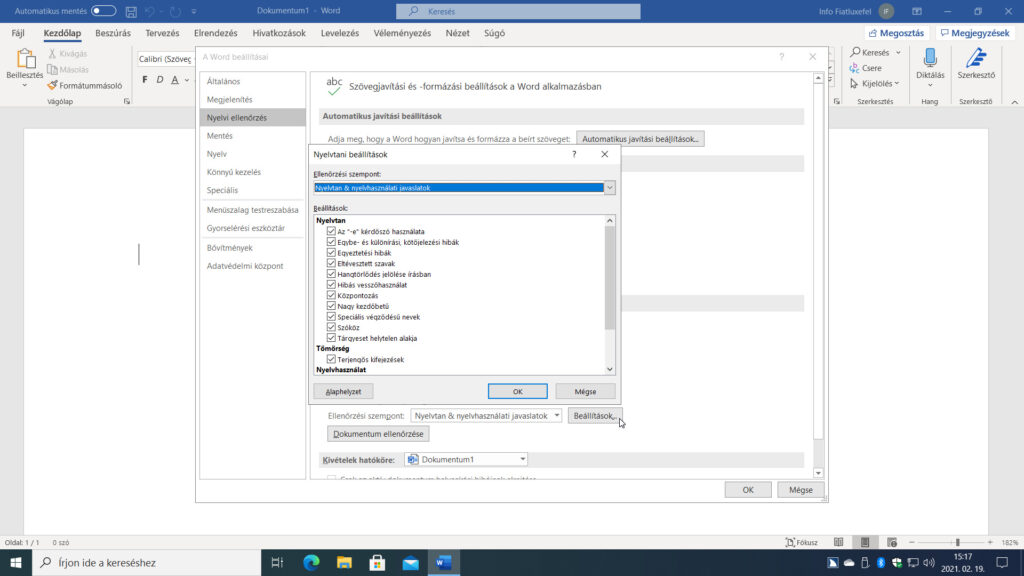
Task: Open the ribbon Keresés (Find) tool
Action: tap(875, 52)
